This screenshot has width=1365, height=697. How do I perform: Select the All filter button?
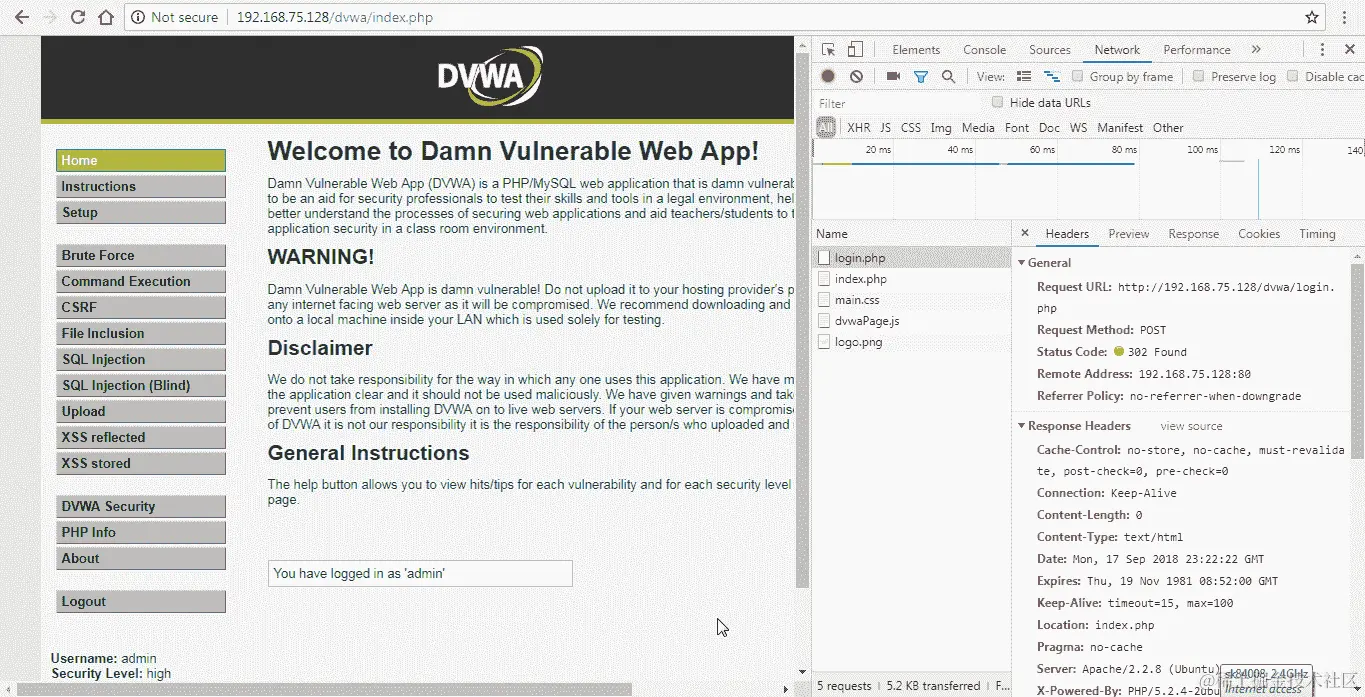(x=826, y=127)
